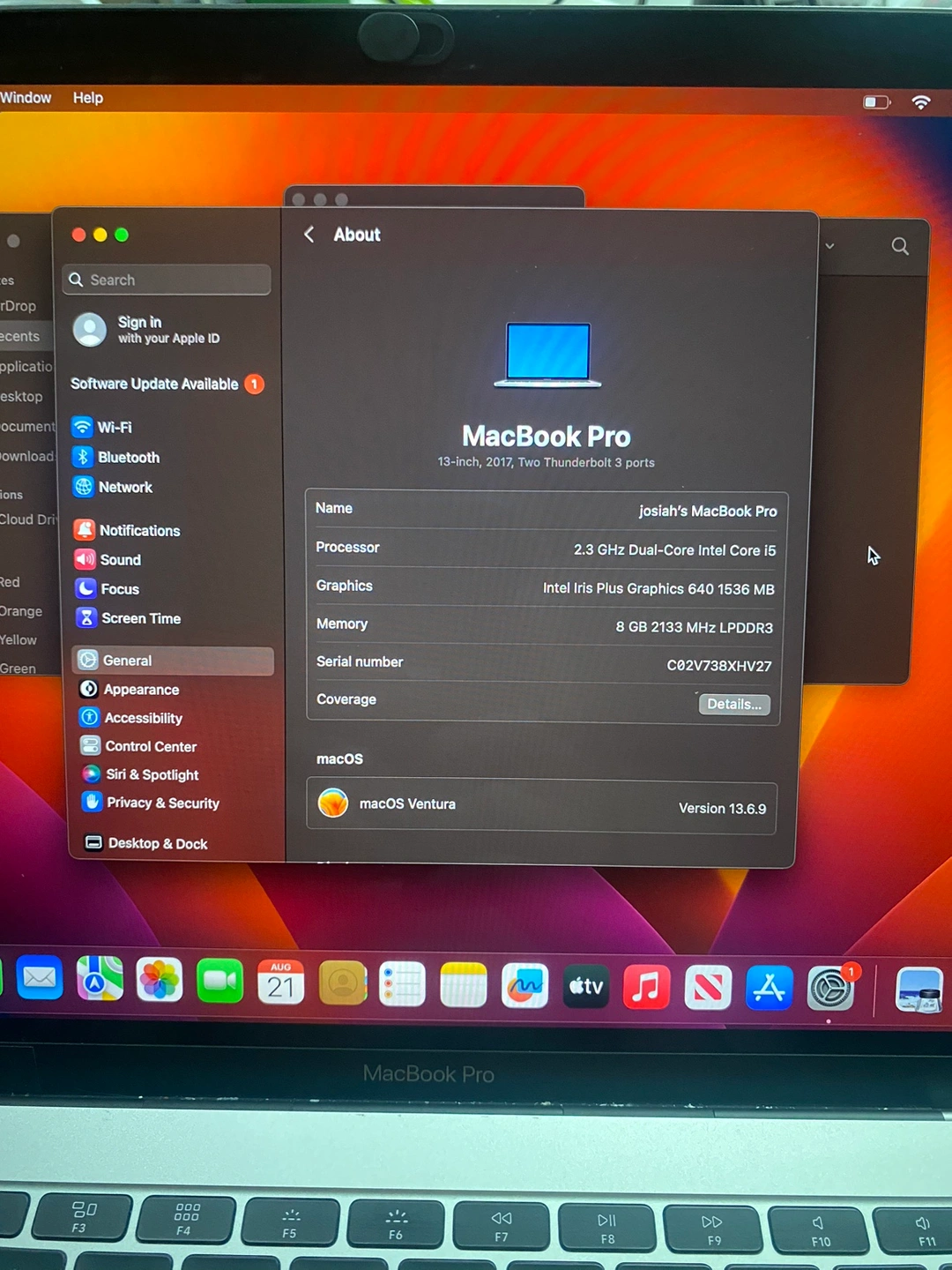Select Bluetooth in the sidebar
Screen dimensions: 952x1270
[128, 458]
